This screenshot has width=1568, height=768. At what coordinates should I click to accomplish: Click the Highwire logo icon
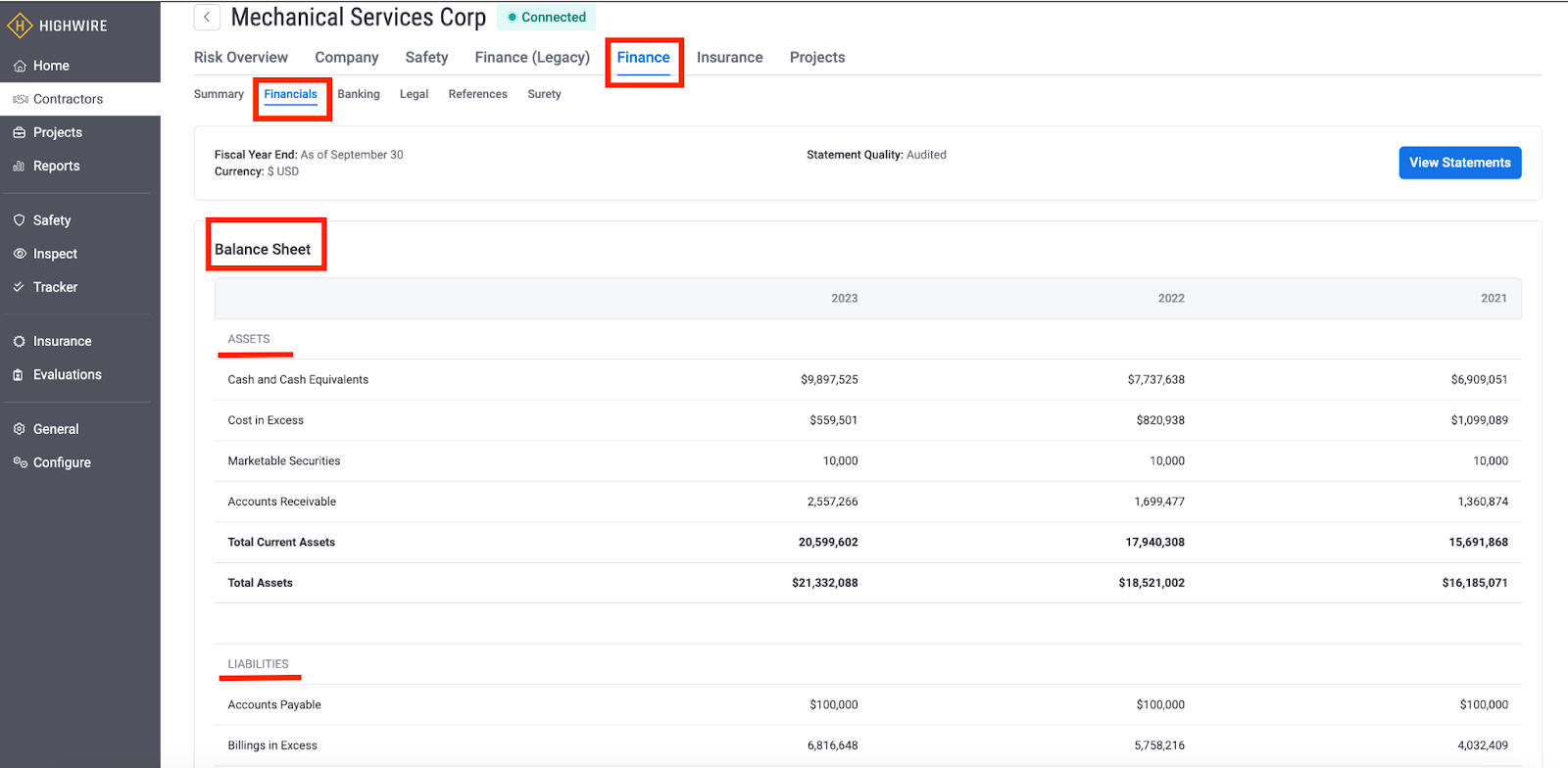tap(20, 25)
